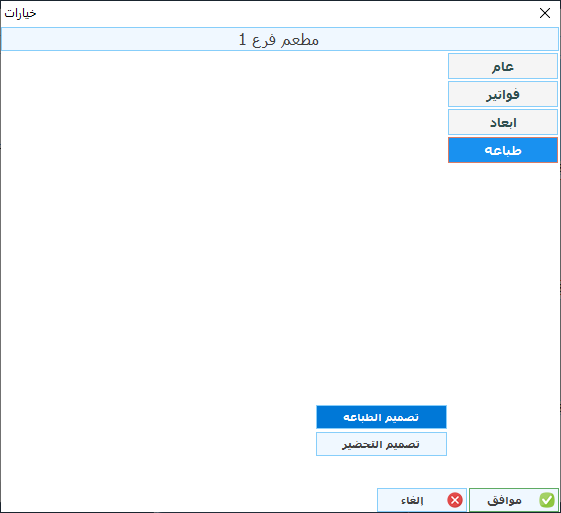This screenshot has width=561, height=513.
Task: Launch the print design (تصميم الطباعه) editor
Action: click(381, 417)
